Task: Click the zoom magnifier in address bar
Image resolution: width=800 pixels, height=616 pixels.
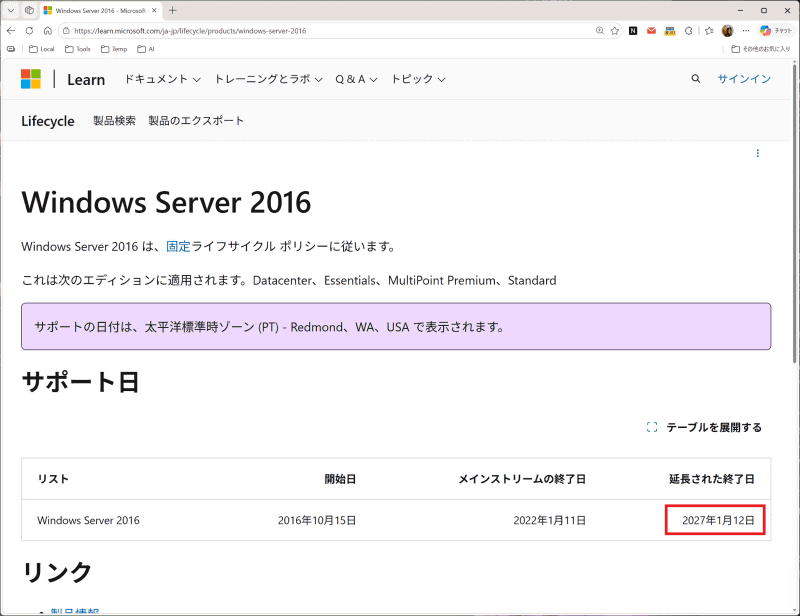Action: coord(600,31)
